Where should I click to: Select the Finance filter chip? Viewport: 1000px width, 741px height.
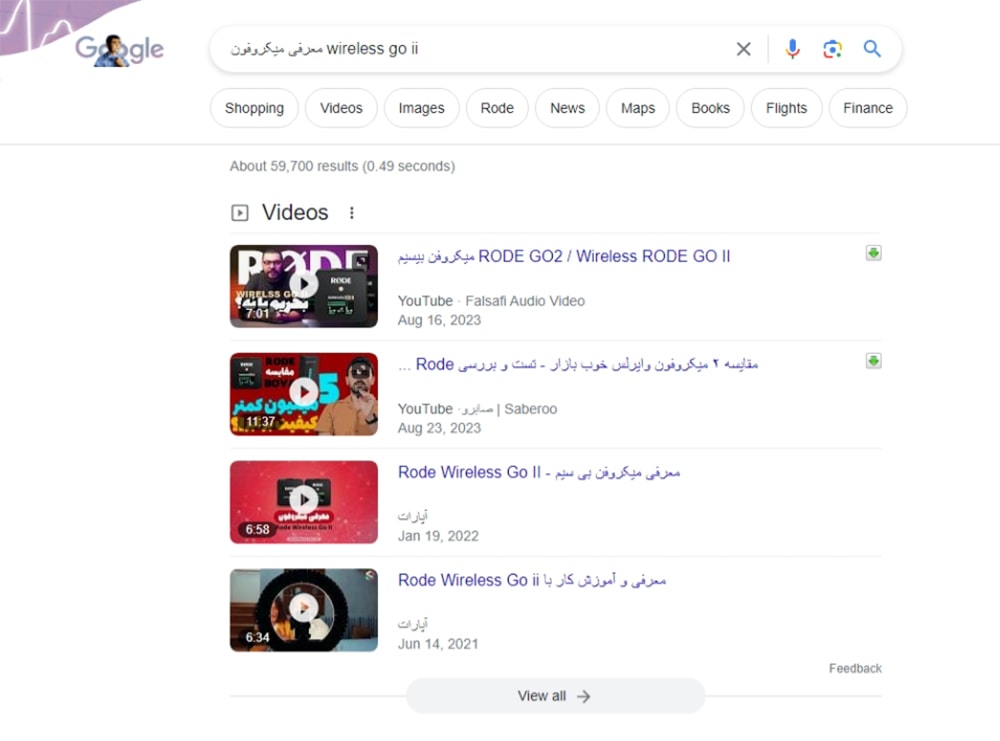868,108
